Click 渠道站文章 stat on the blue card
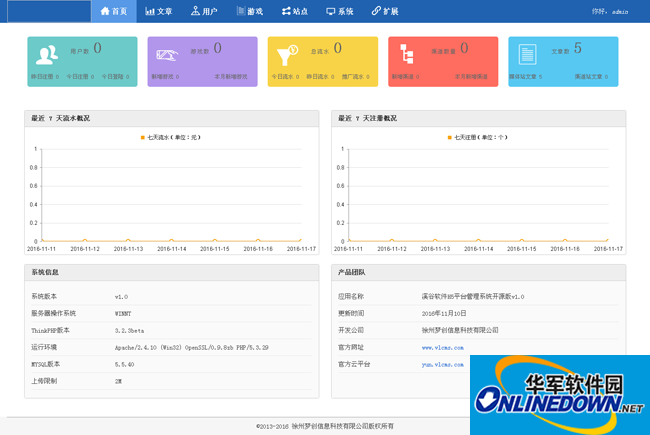 [592, 77]
